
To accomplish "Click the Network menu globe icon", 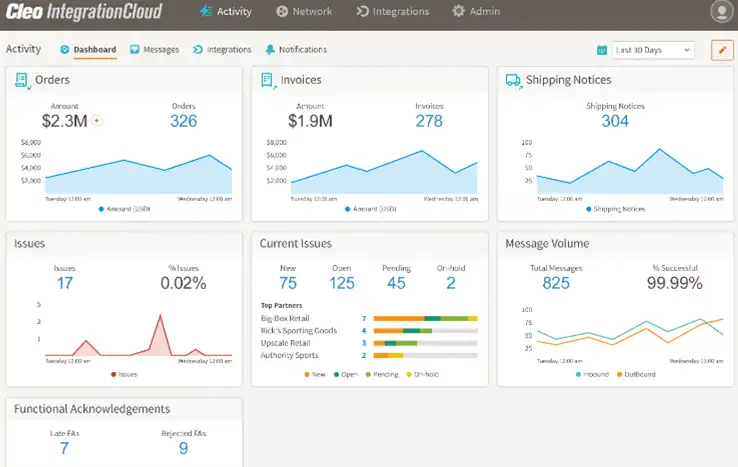I will click(x=282, y=11).
